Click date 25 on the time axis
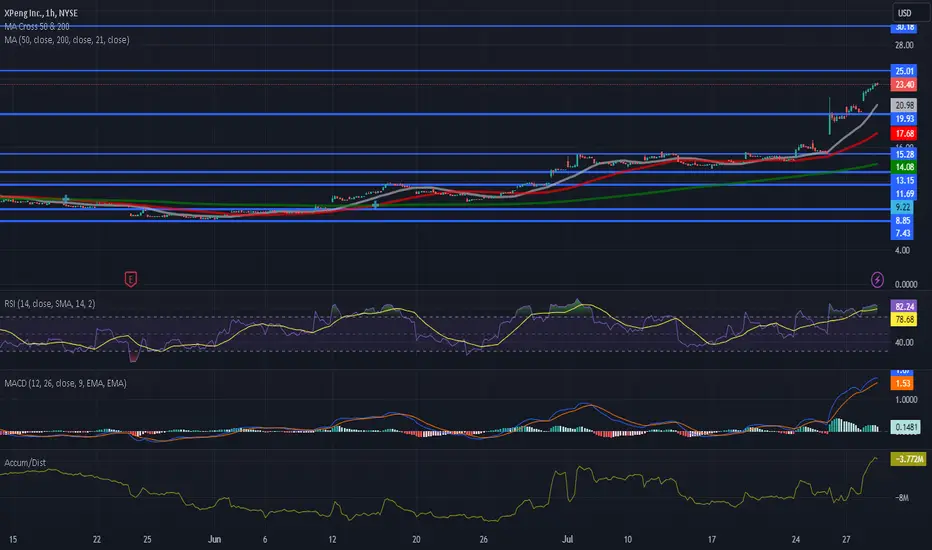Image resolution: width=932 pixels, height=550 pixels. click(x=147, y=539)
